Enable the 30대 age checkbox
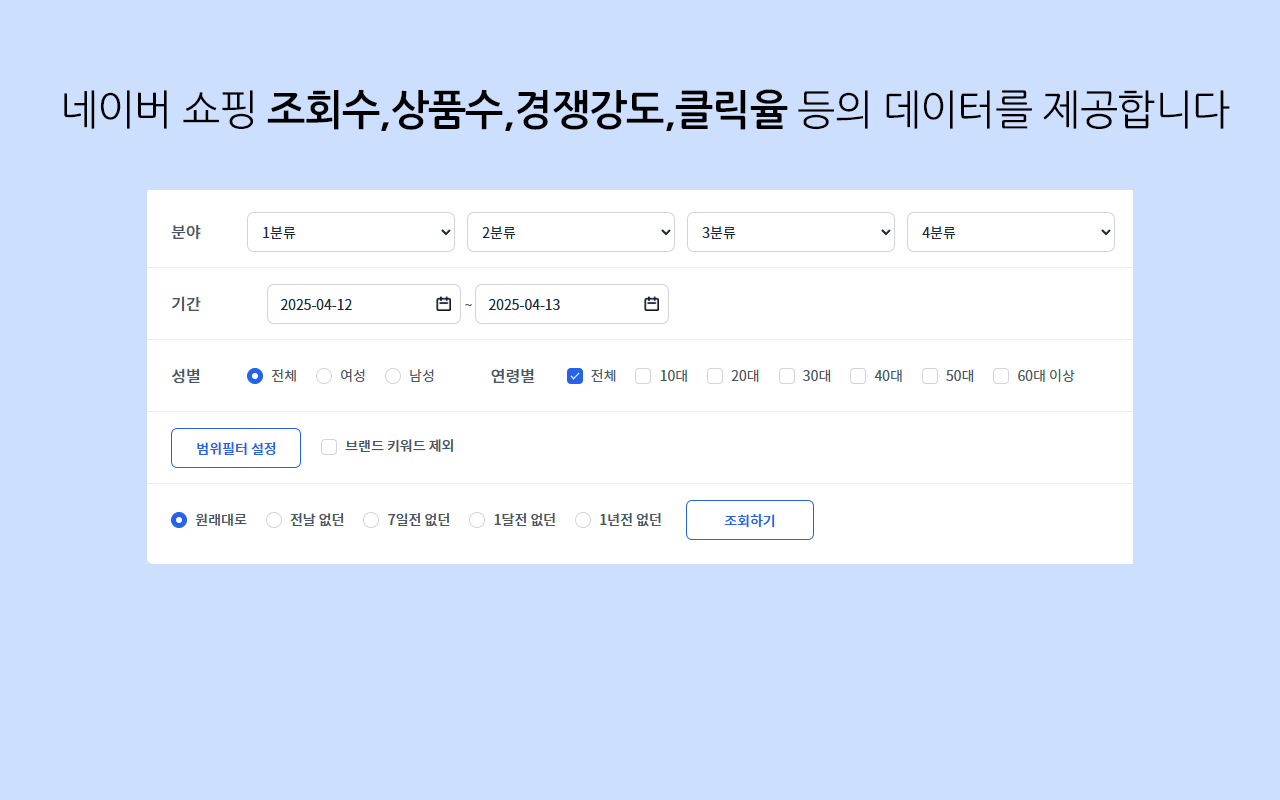 [787, 376]
